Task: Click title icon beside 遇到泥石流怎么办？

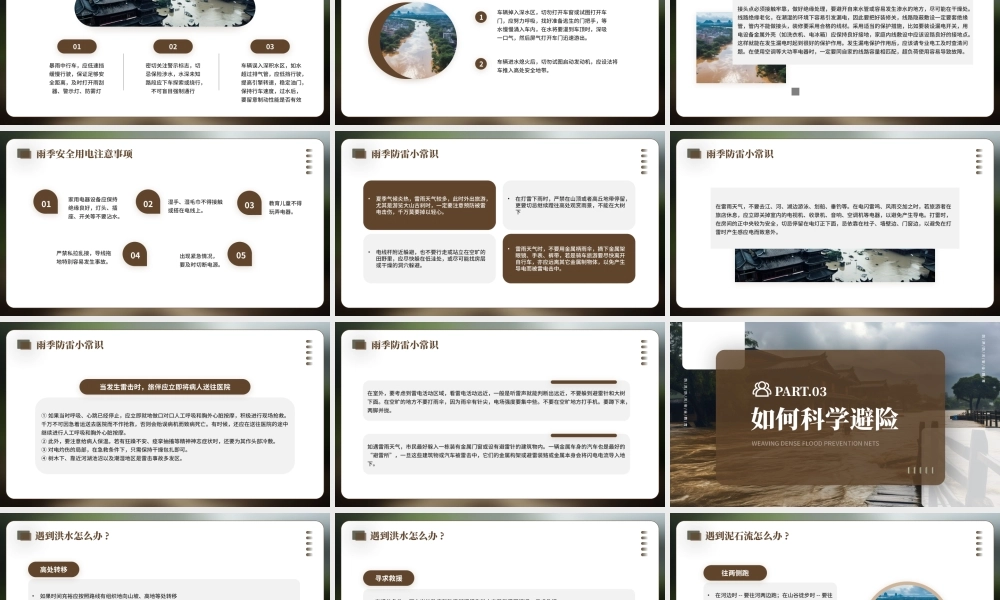Action: coord(694,536)
